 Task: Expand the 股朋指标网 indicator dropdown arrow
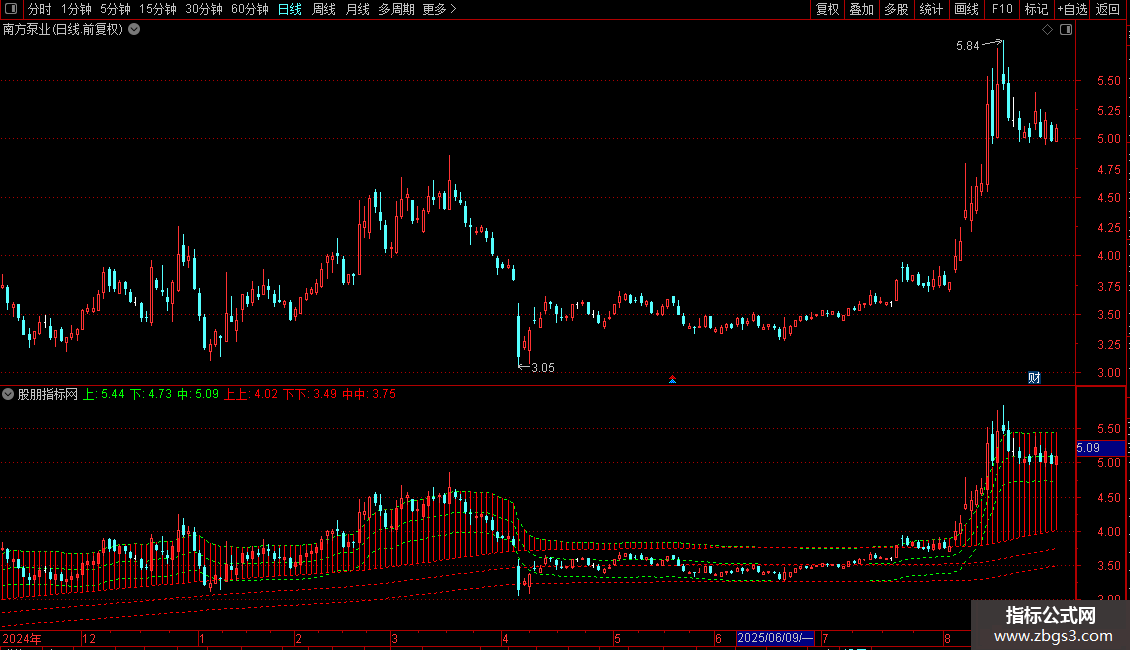pyautogui.click(x=8, y=394)
